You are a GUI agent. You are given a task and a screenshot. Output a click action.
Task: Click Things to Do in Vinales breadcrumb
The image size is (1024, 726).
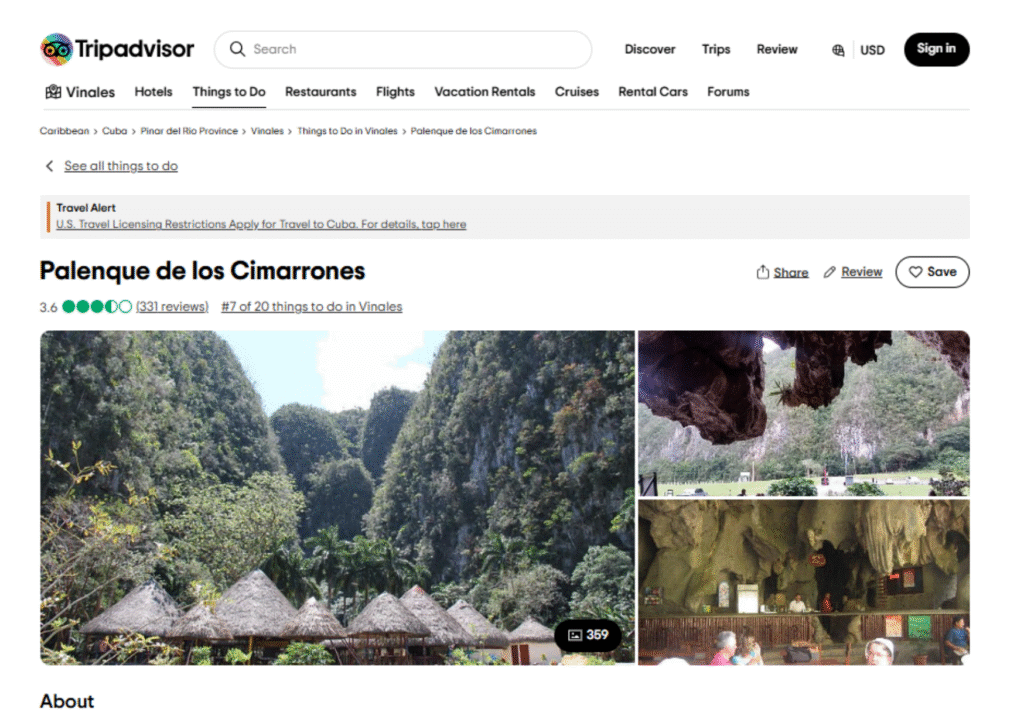(x=347, y=131)
